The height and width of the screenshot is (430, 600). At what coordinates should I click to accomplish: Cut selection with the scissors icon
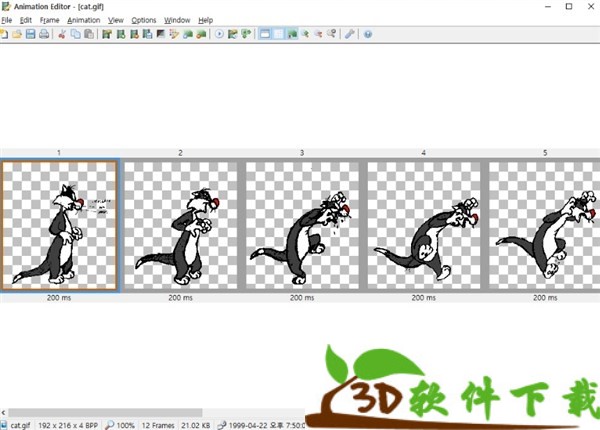[62, 34]
